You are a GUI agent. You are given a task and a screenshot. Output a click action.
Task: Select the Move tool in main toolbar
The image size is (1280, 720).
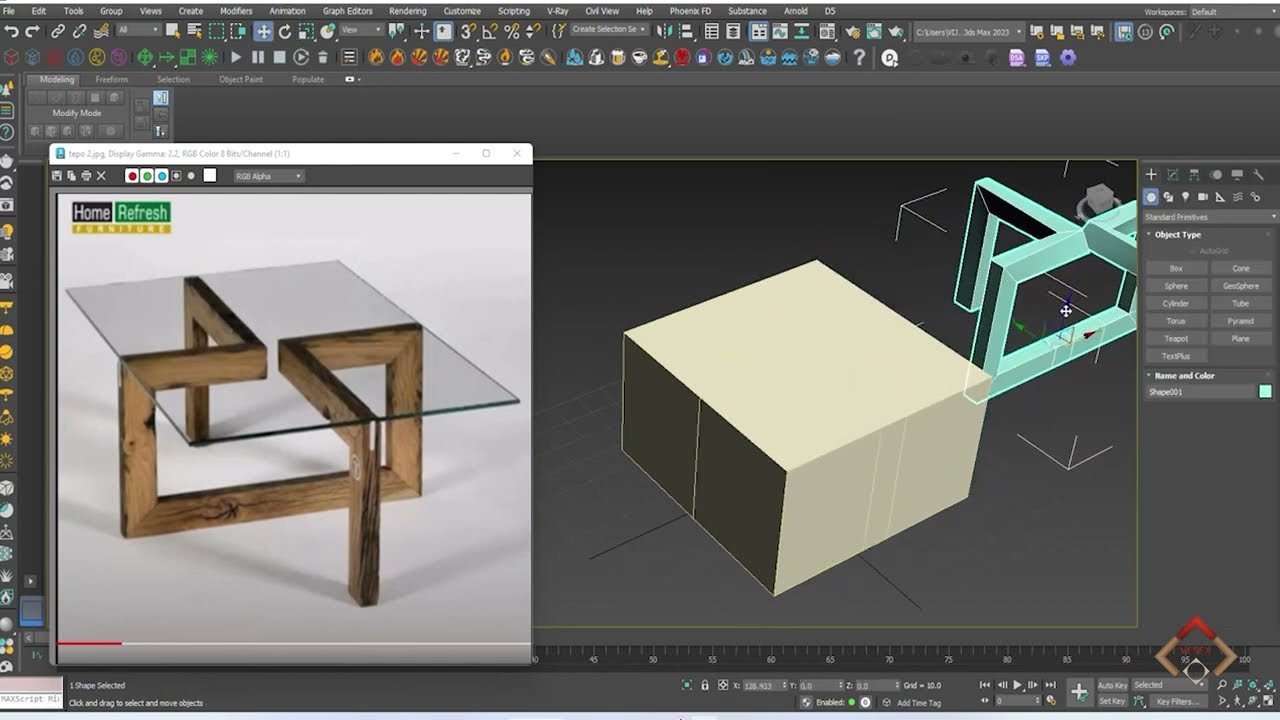(263, 31)
